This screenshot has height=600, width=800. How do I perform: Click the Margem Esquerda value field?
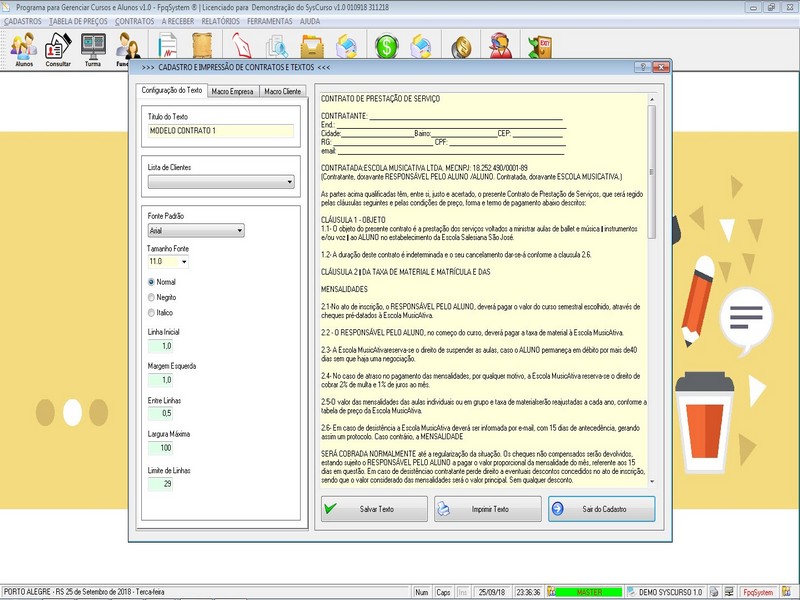(x=160, y=380)
